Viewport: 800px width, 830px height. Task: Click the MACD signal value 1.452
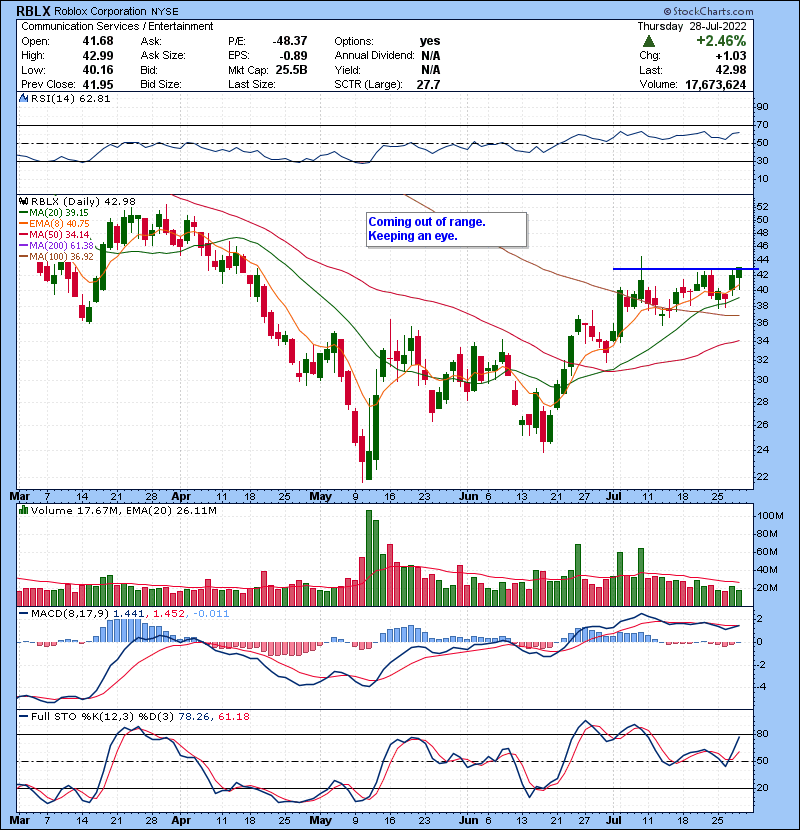click(169, 614)
